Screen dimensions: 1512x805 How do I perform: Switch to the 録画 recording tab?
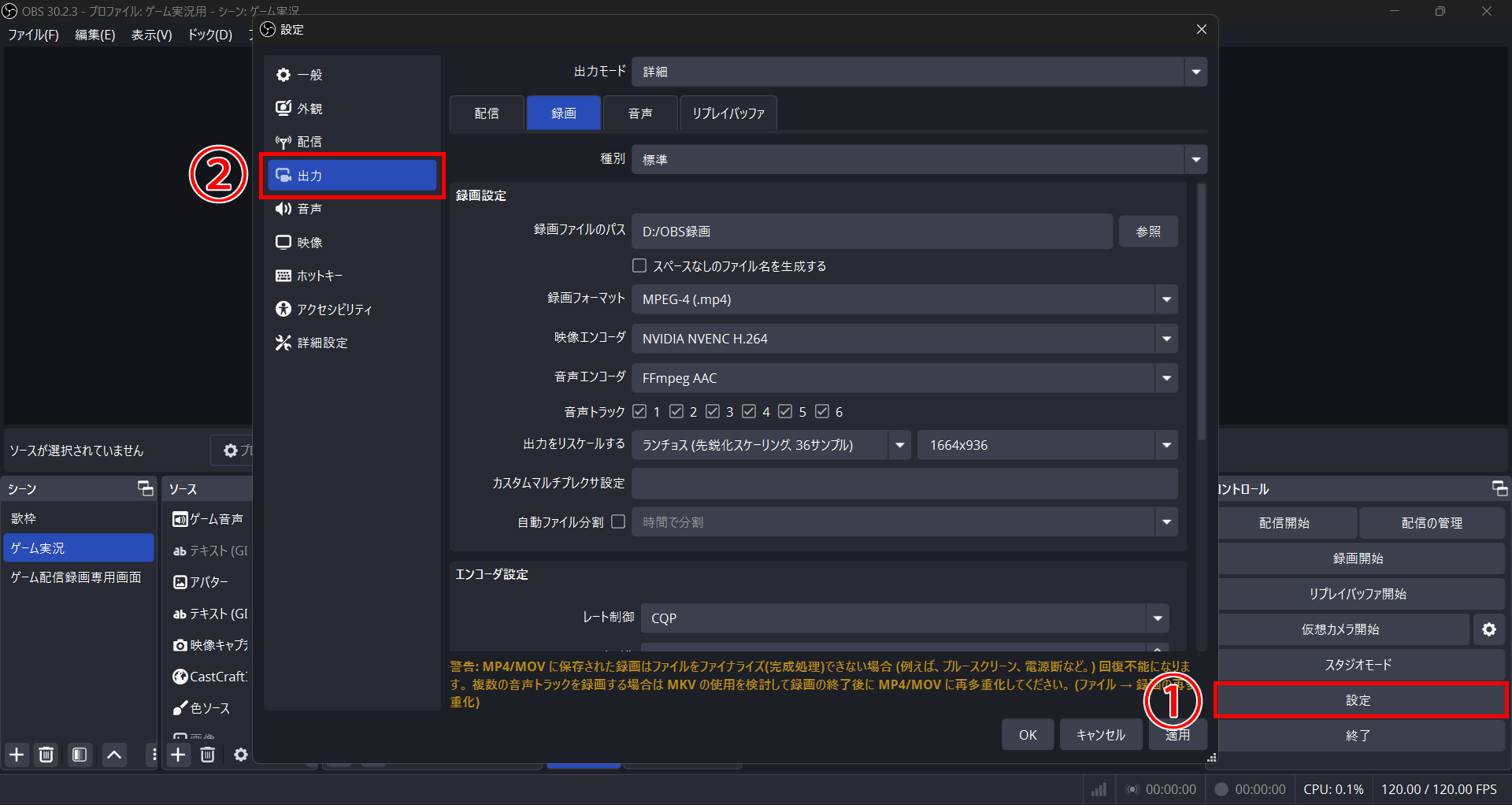[x=564, y=113]
